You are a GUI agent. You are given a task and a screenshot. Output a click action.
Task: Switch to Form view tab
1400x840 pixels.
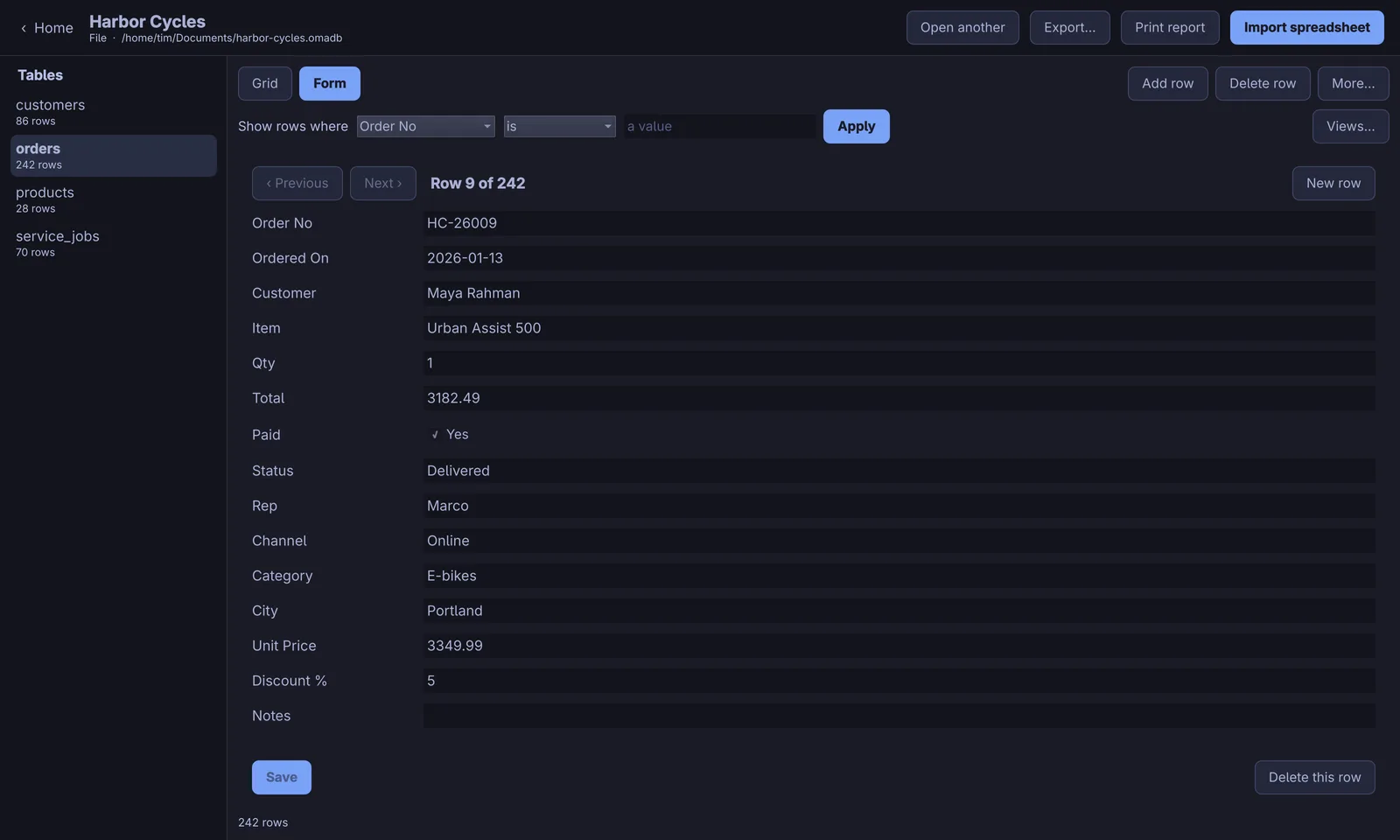[x=330, y=83]
